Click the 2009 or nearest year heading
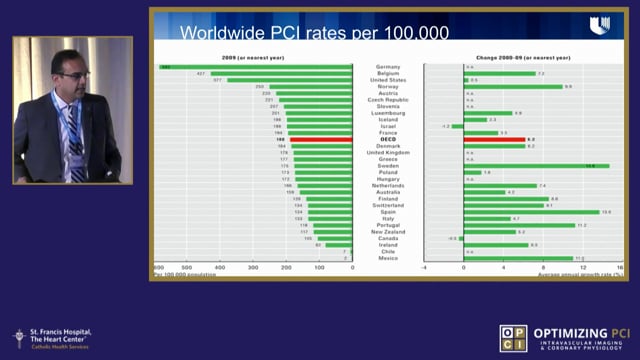 point(253,58)
